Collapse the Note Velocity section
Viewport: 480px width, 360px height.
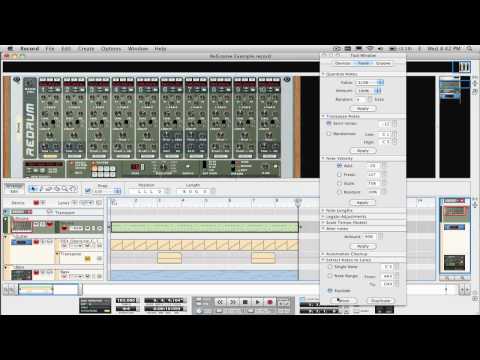point(323,158)
